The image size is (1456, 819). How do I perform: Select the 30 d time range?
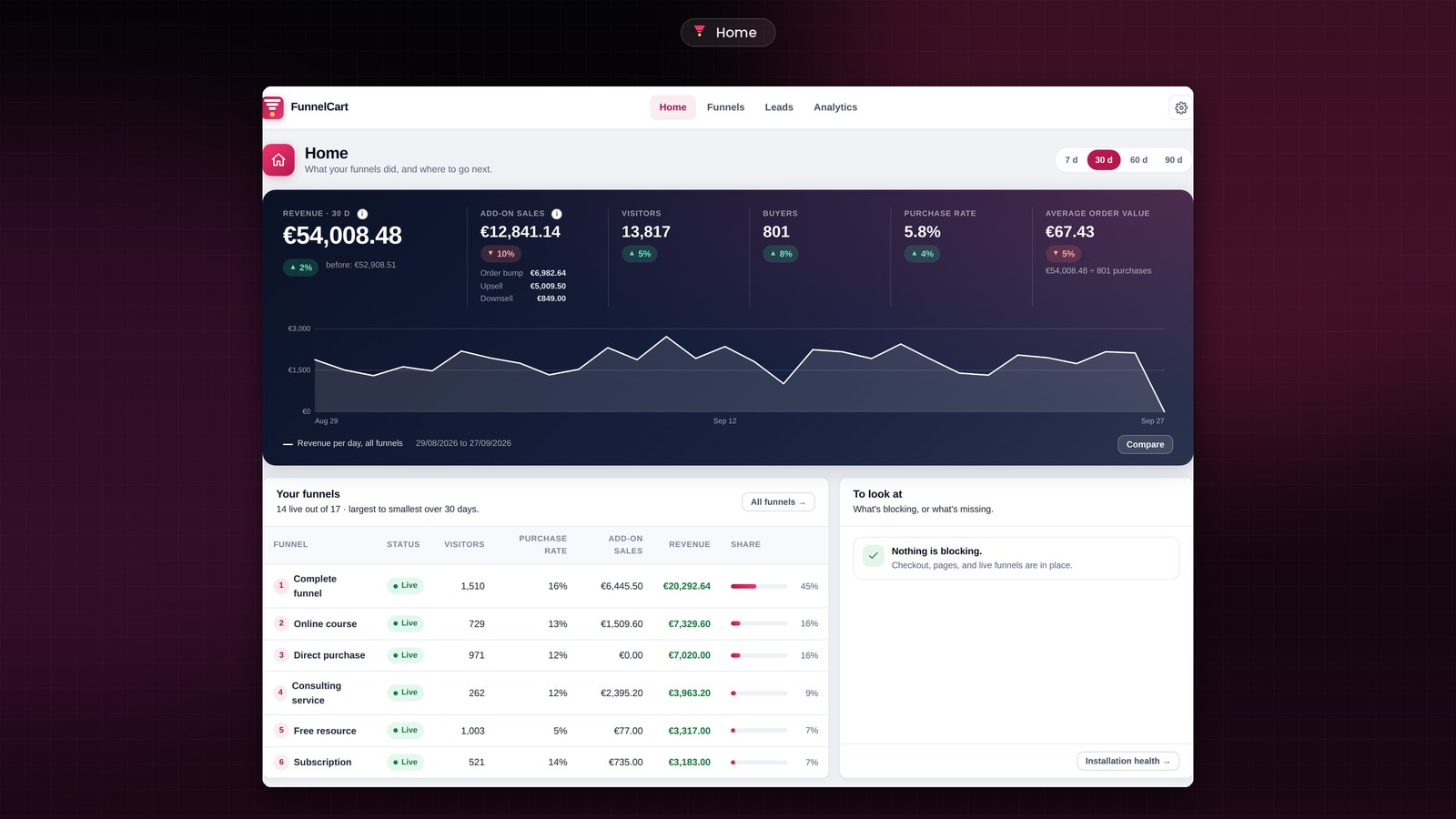[1104, 160]
